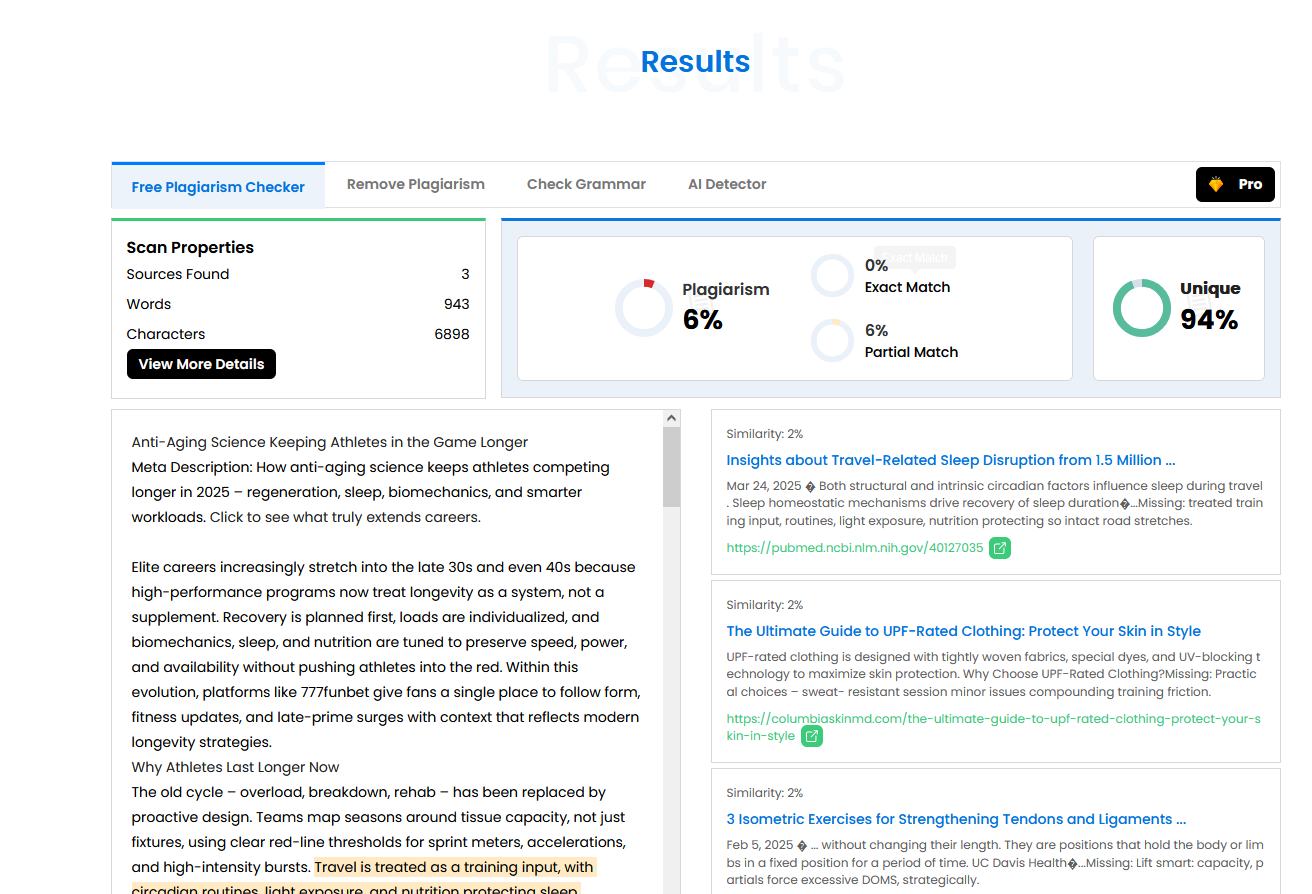Image resolution: width=1312 pixels, height=894 pixels.
Task: Click View More Details button
Action: [x=201, y=364]
